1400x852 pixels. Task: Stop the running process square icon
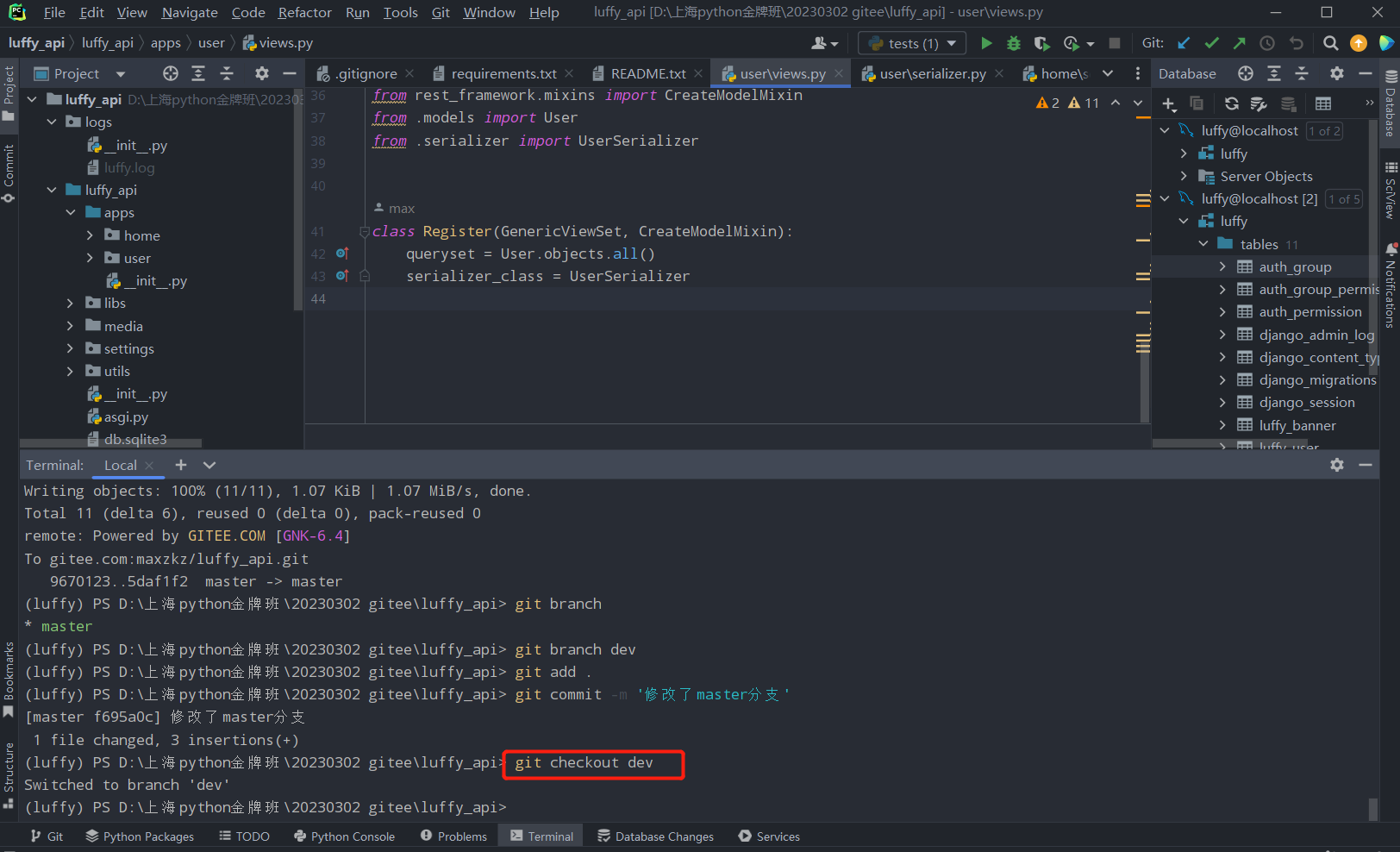coord(1115,43)
